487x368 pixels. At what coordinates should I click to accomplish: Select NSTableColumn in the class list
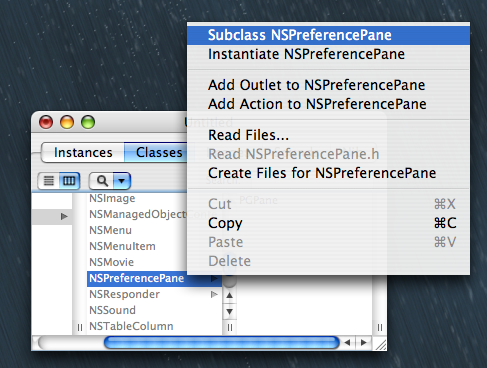coord(154,326)
